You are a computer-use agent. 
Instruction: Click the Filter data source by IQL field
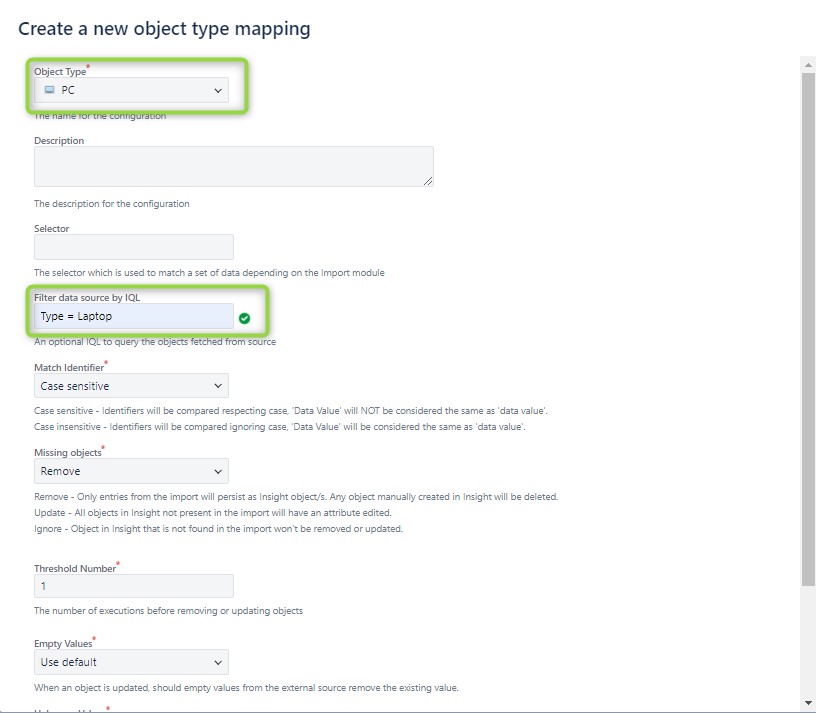tap(134, 316)
